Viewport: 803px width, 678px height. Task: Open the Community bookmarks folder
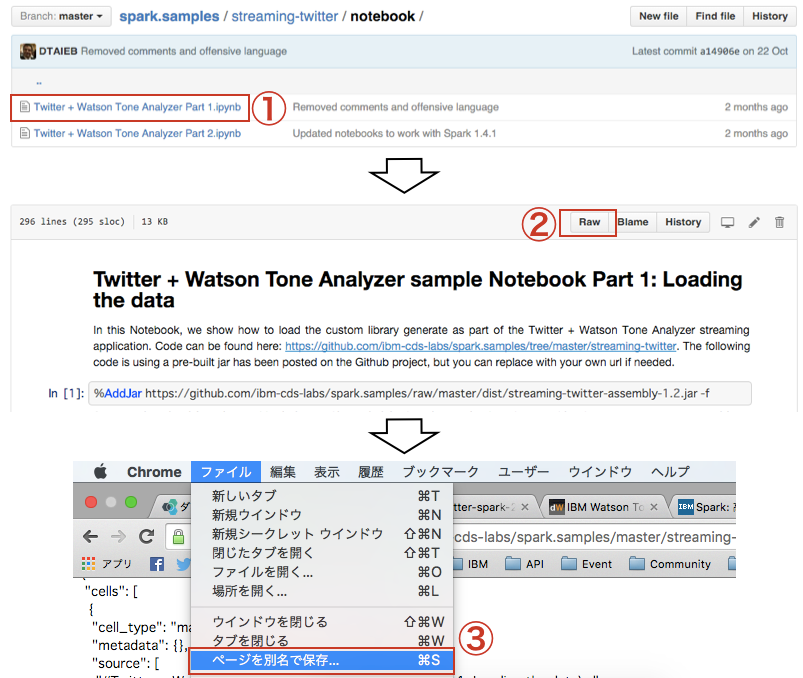pyautogui.click(x=670, y=564)
